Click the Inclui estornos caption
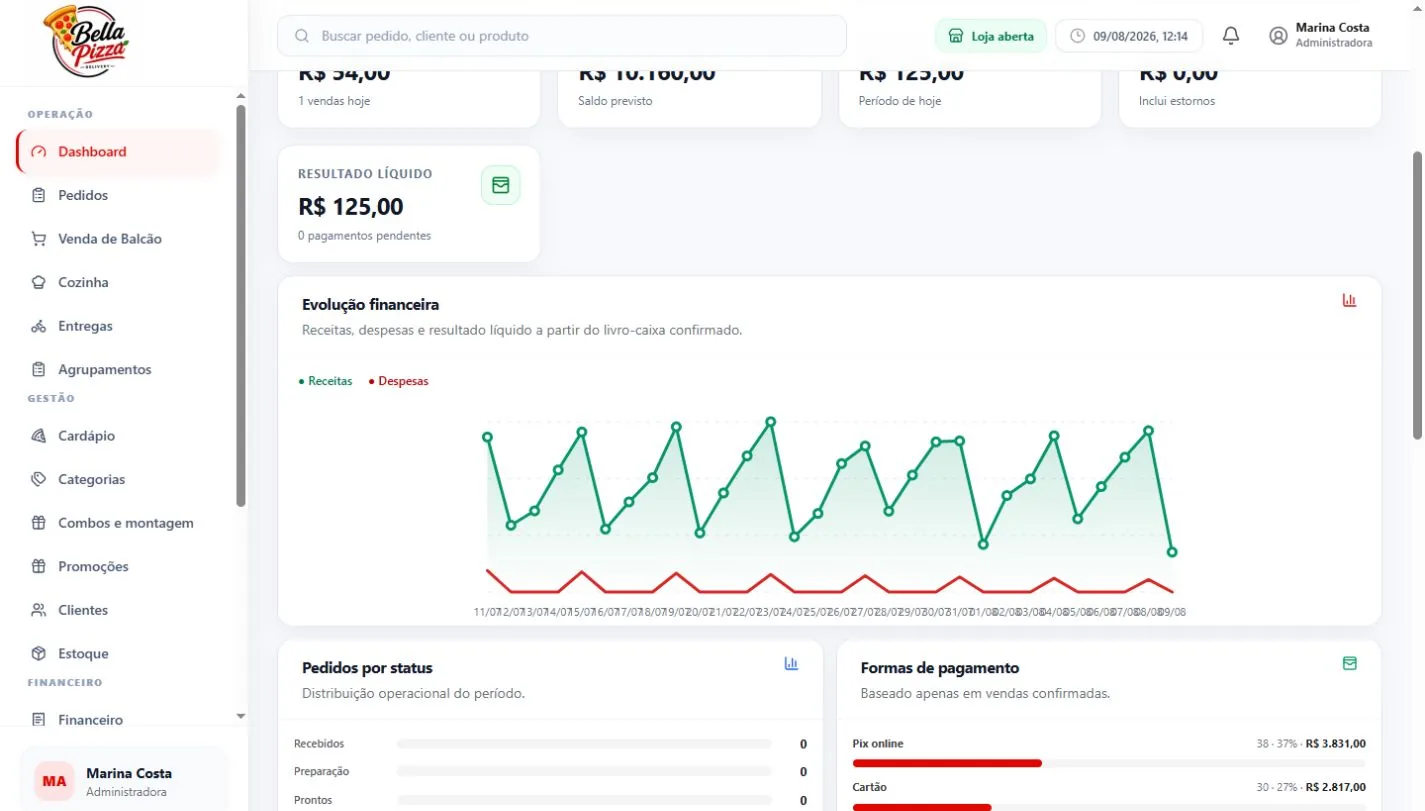The width and height of the screenshot is (1425, 811). click(x=1177, y=101)
